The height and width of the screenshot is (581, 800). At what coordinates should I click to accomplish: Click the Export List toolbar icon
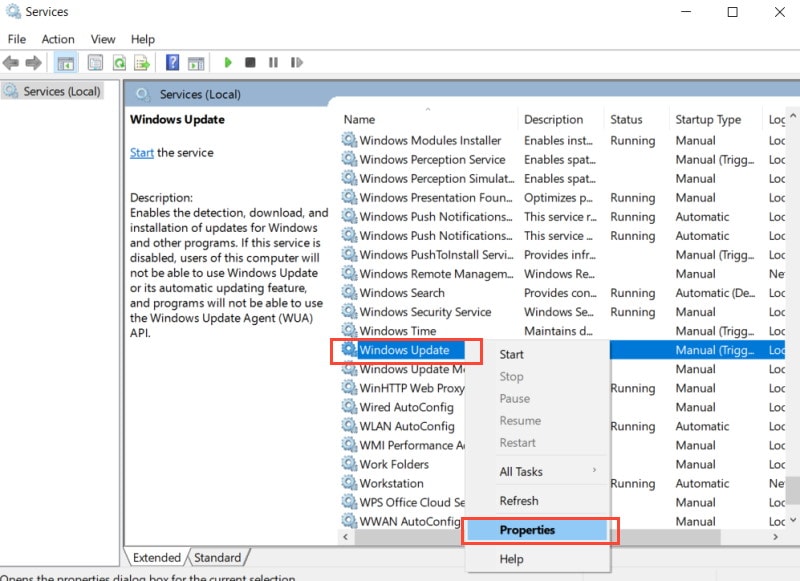[142, 63]
